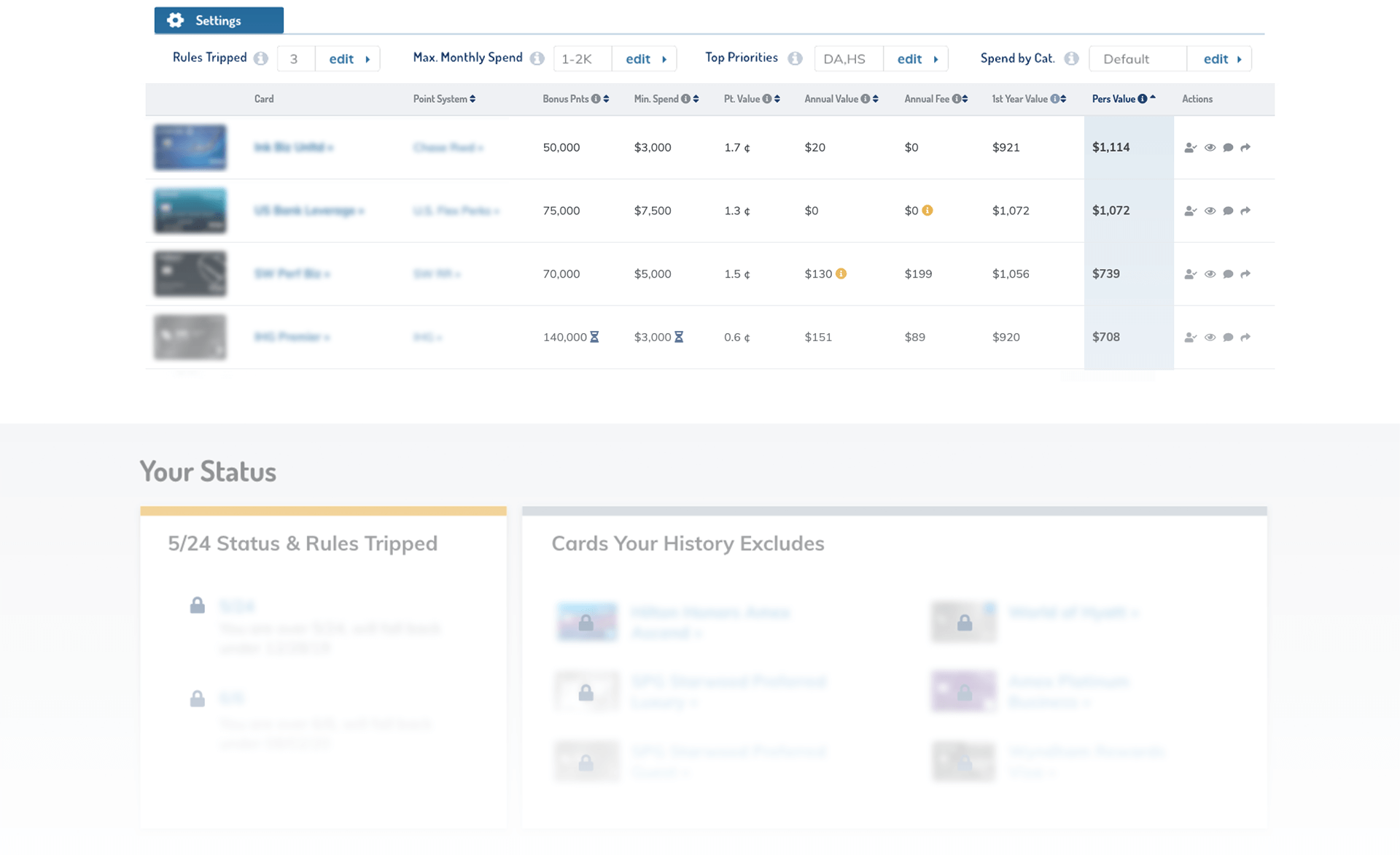Click the comment bubble icon in the $1,072 row
The height and width of the screenshot is (855, 1400).
[1228, 211]
